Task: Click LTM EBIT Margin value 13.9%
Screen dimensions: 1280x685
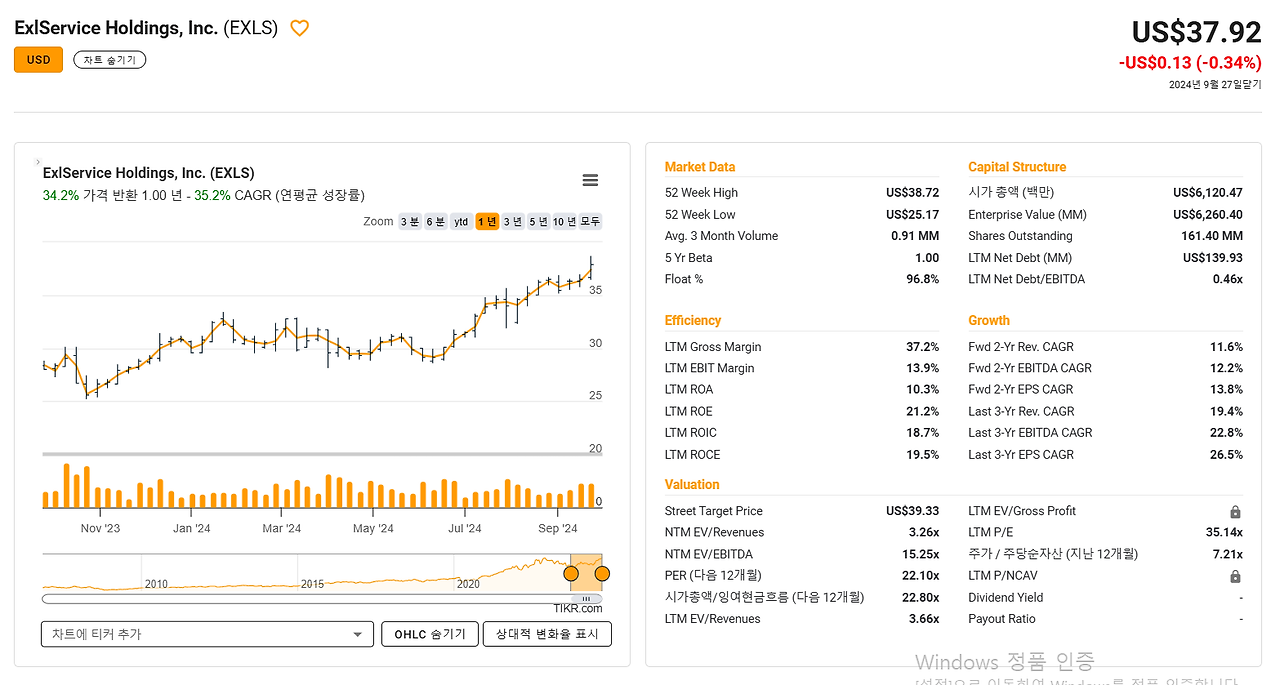Action: click(923, 369)
